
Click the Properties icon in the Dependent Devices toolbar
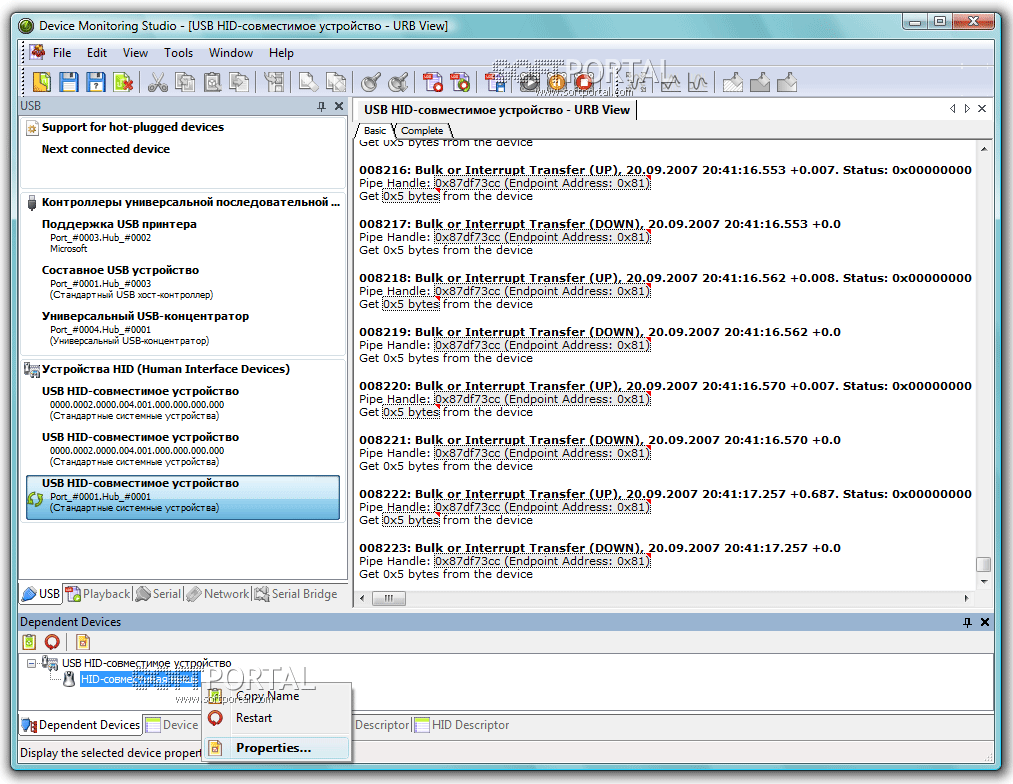[x=83, y=642]
